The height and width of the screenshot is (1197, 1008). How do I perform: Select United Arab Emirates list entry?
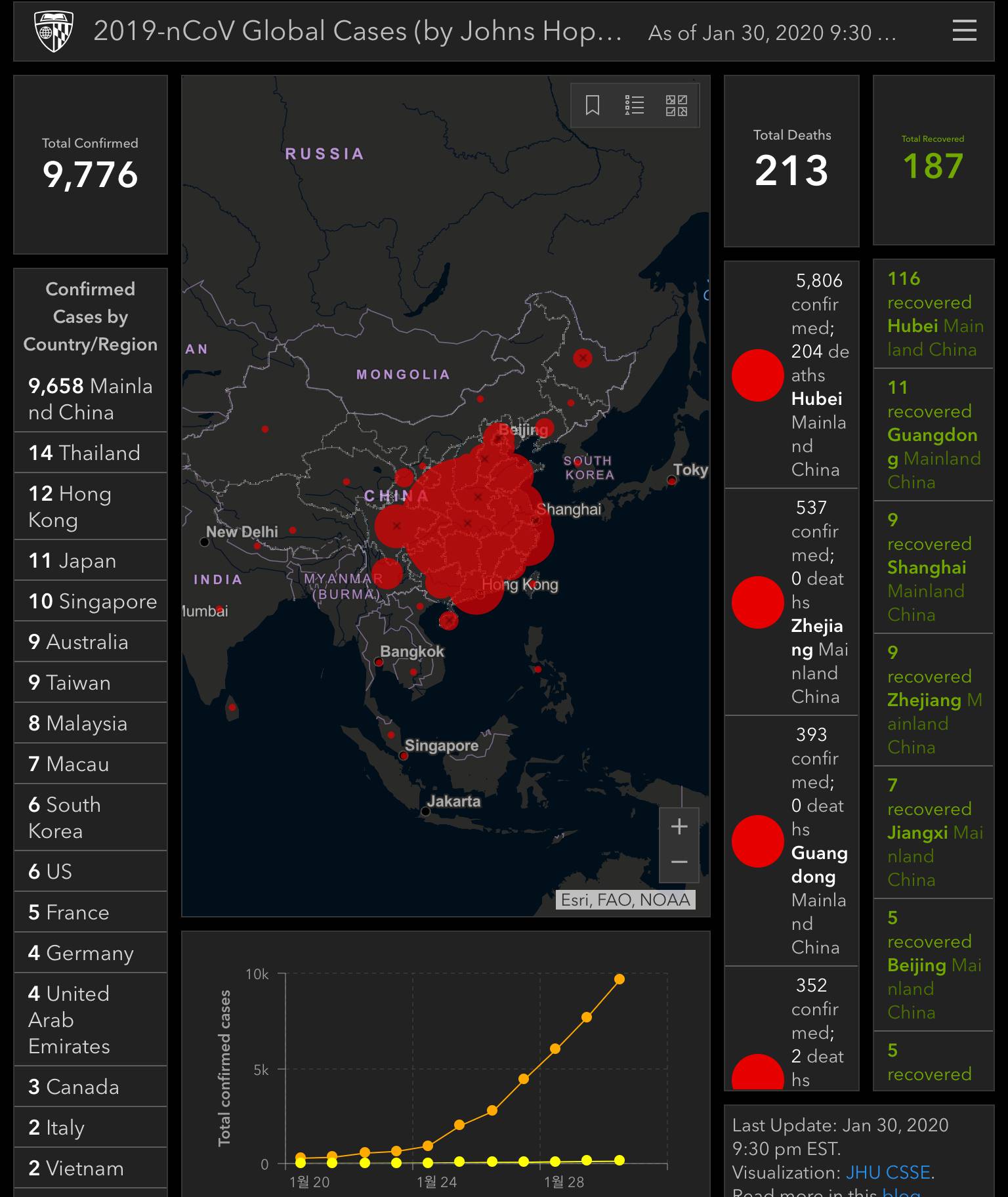pyautogui.click(x=90, y=1019)
